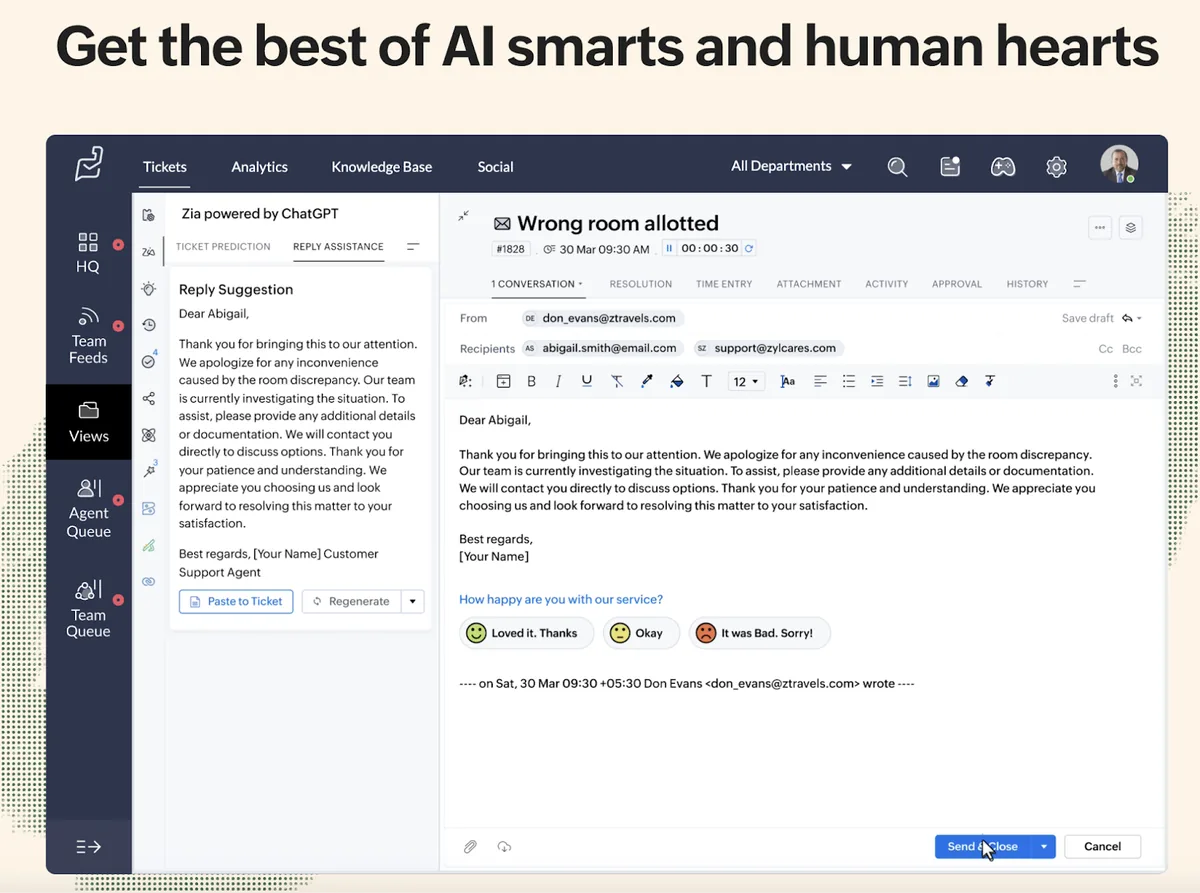Click the chain link icon in side strip
The height and width of the screenshot is (893, 1200).
148,581
